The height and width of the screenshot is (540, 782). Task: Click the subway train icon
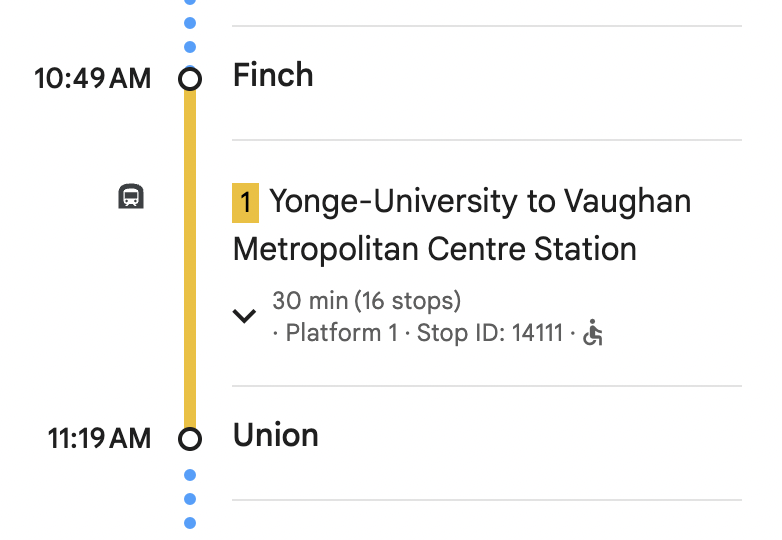tap(131, 196)
